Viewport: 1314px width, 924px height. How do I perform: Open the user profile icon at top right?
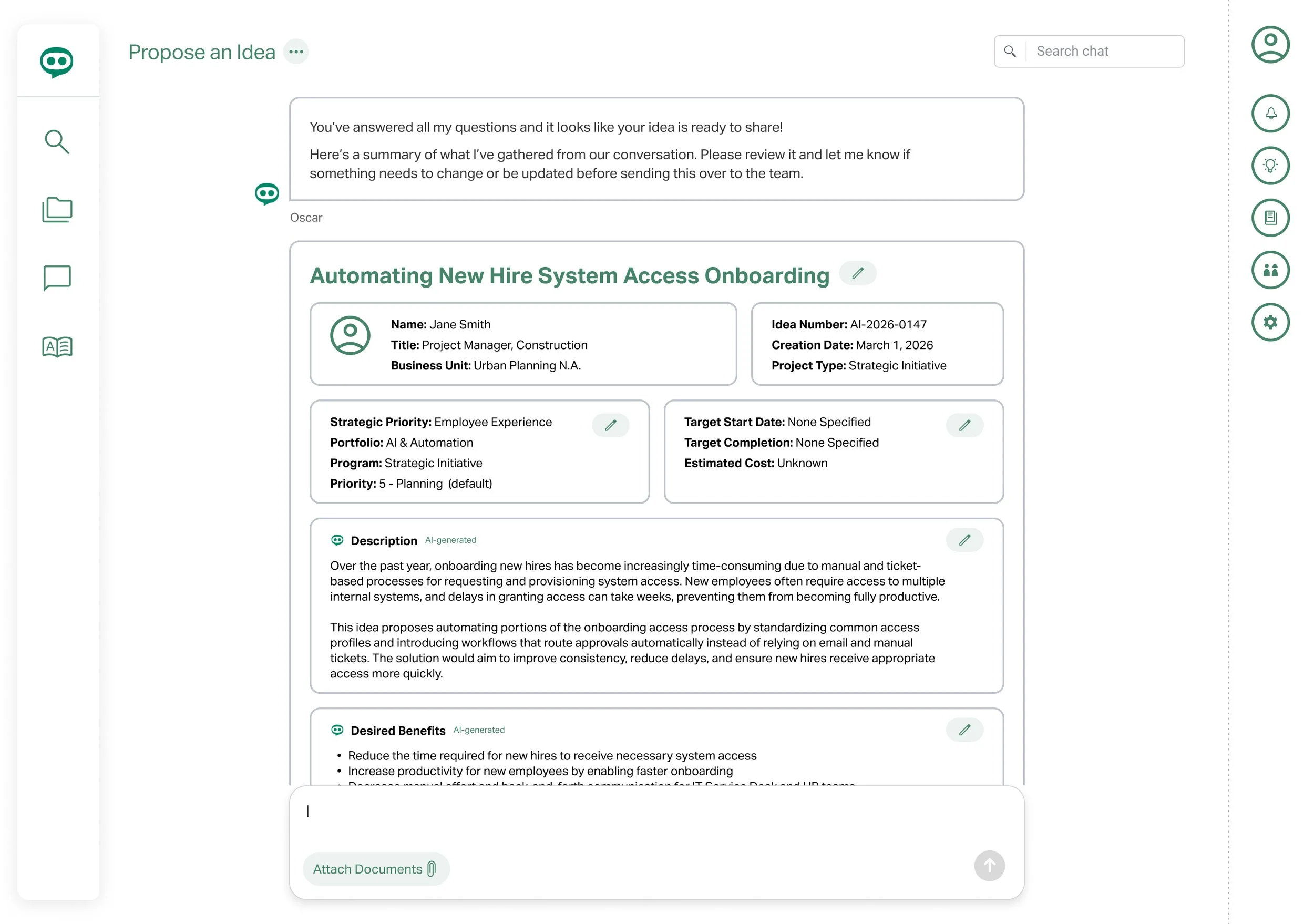pyautogui.click(x=1270, y=45)
